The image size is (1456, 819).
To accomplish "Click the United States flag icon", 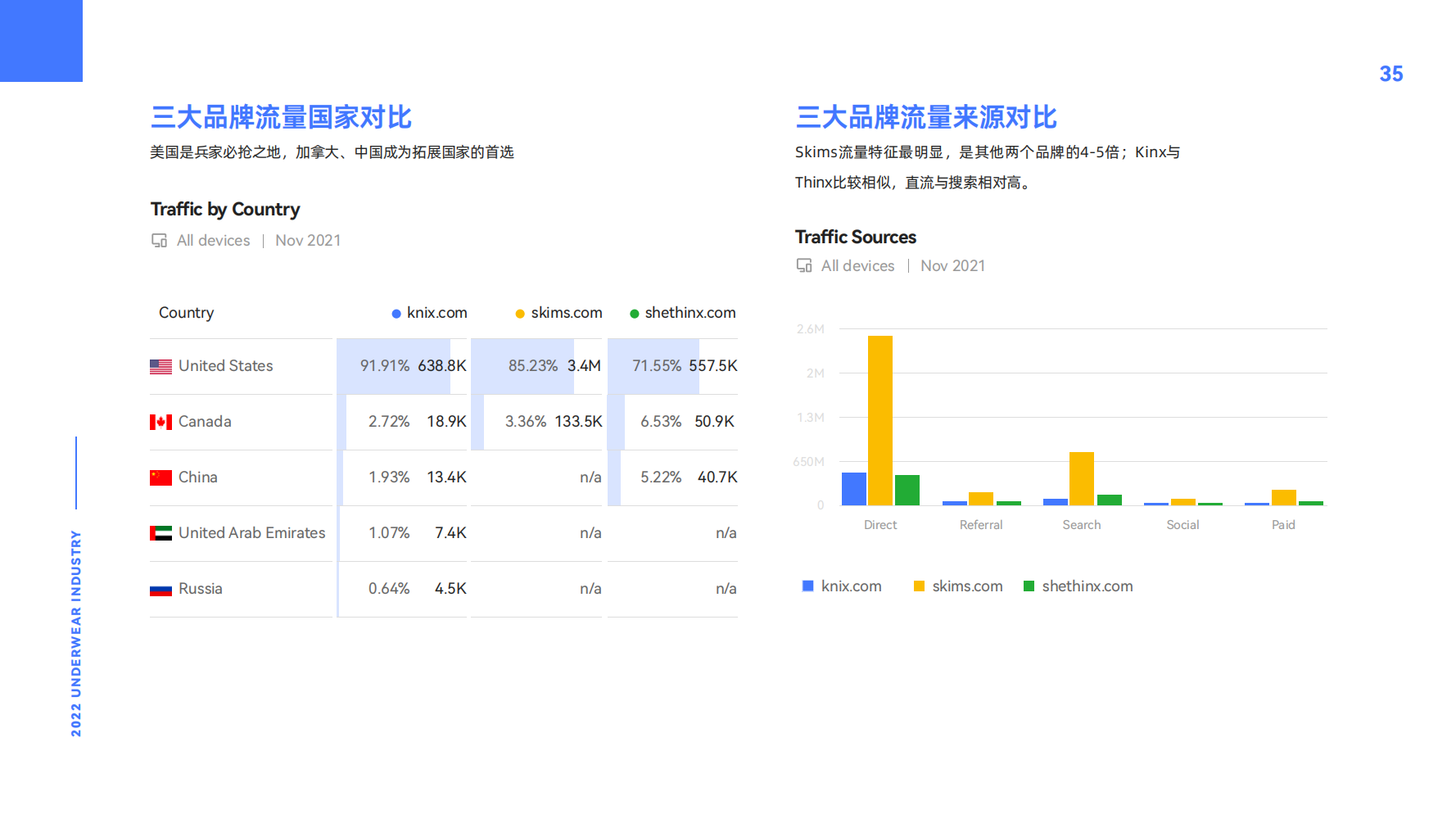I will [161, 366].
